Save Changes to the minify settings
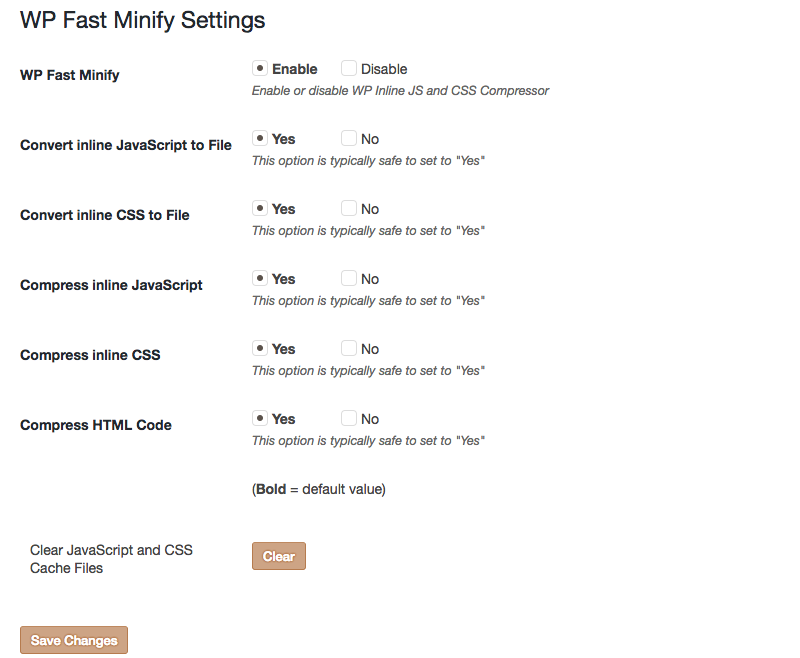 (74, 640)
